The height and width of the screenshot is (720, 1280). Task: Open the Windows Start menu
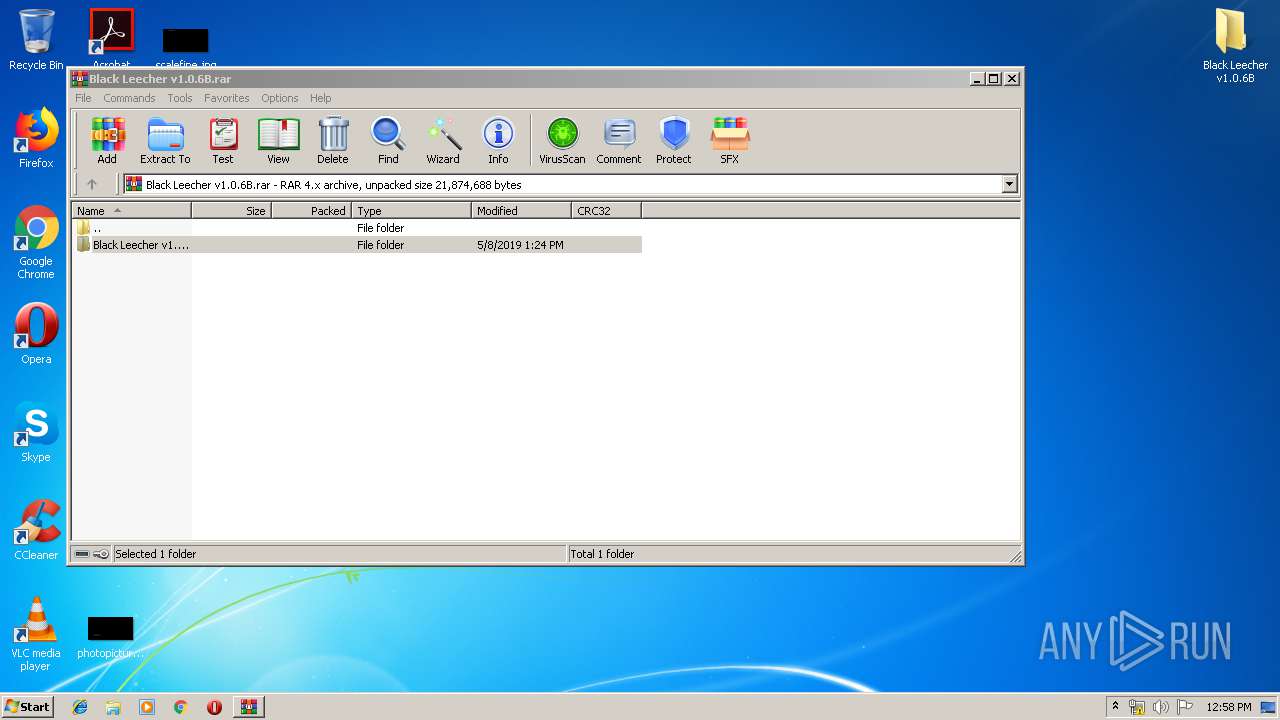coord(27,706)
